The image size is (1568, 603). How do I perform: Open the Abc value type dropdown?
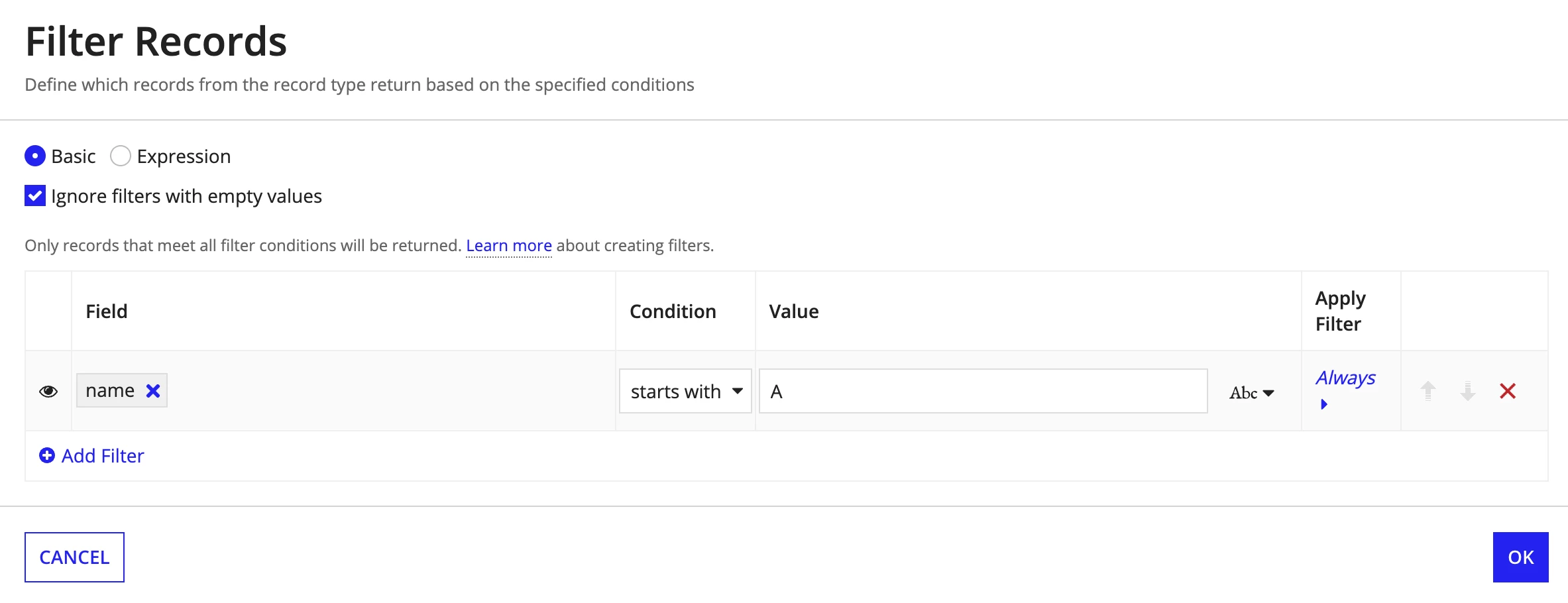[x=1251, y=392]
